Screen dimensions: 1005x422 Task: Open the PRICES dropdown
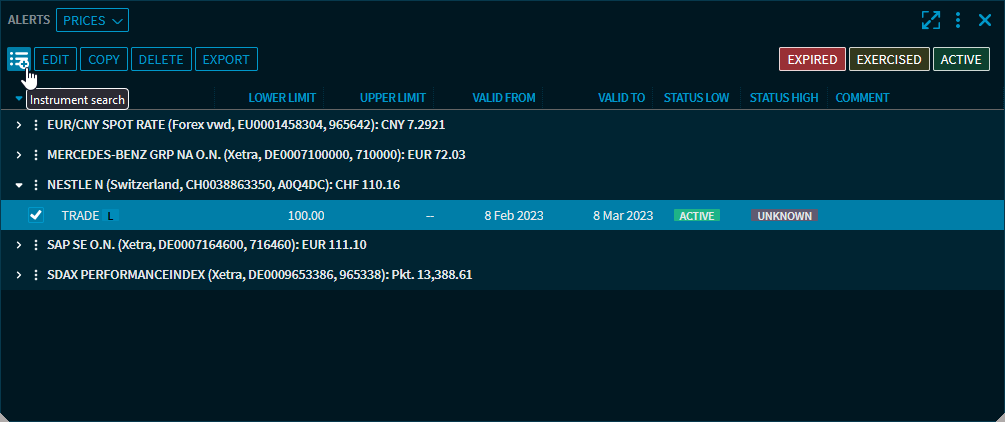coord(92,20)
